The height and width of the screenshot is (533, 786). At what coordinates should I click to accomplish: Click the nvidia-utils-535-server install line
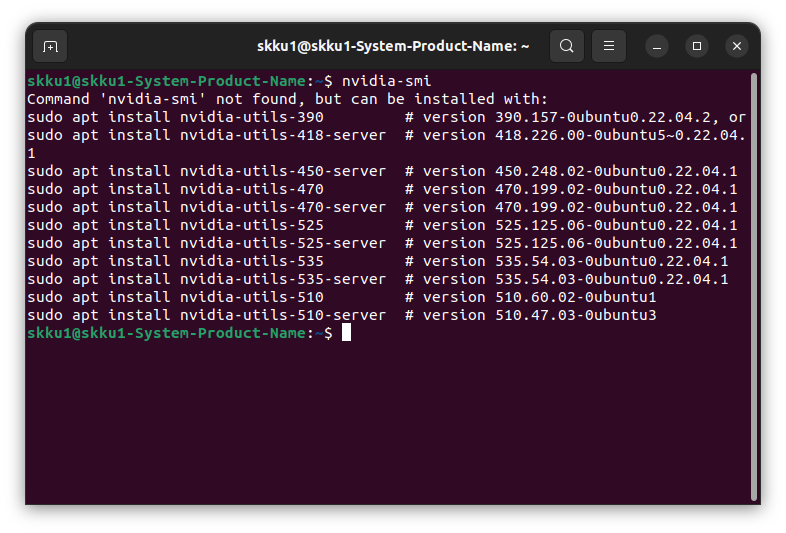pyautogui.click(x=377, y=280)
